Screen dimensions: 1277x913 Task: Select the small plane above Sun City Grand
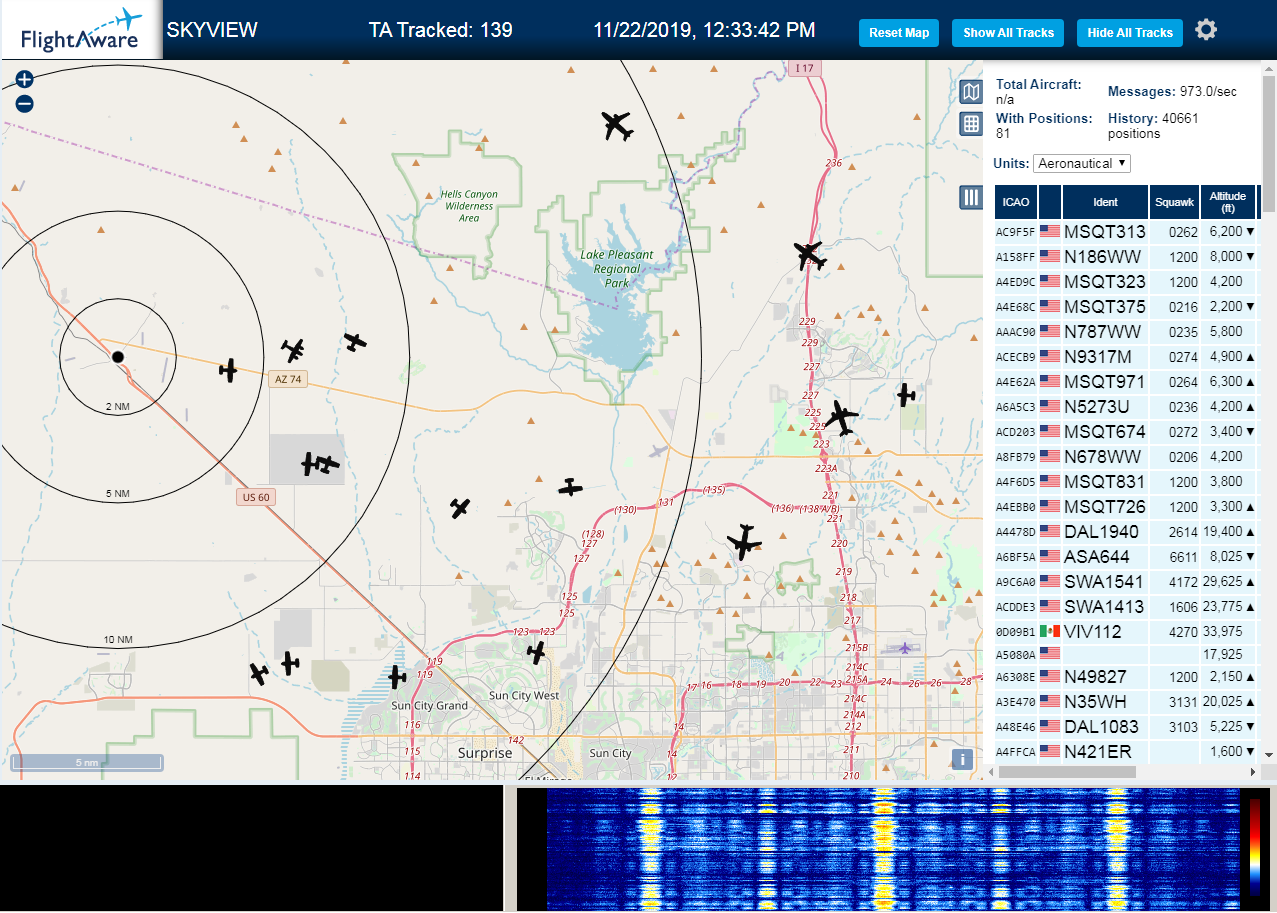(x=397, y=677)
